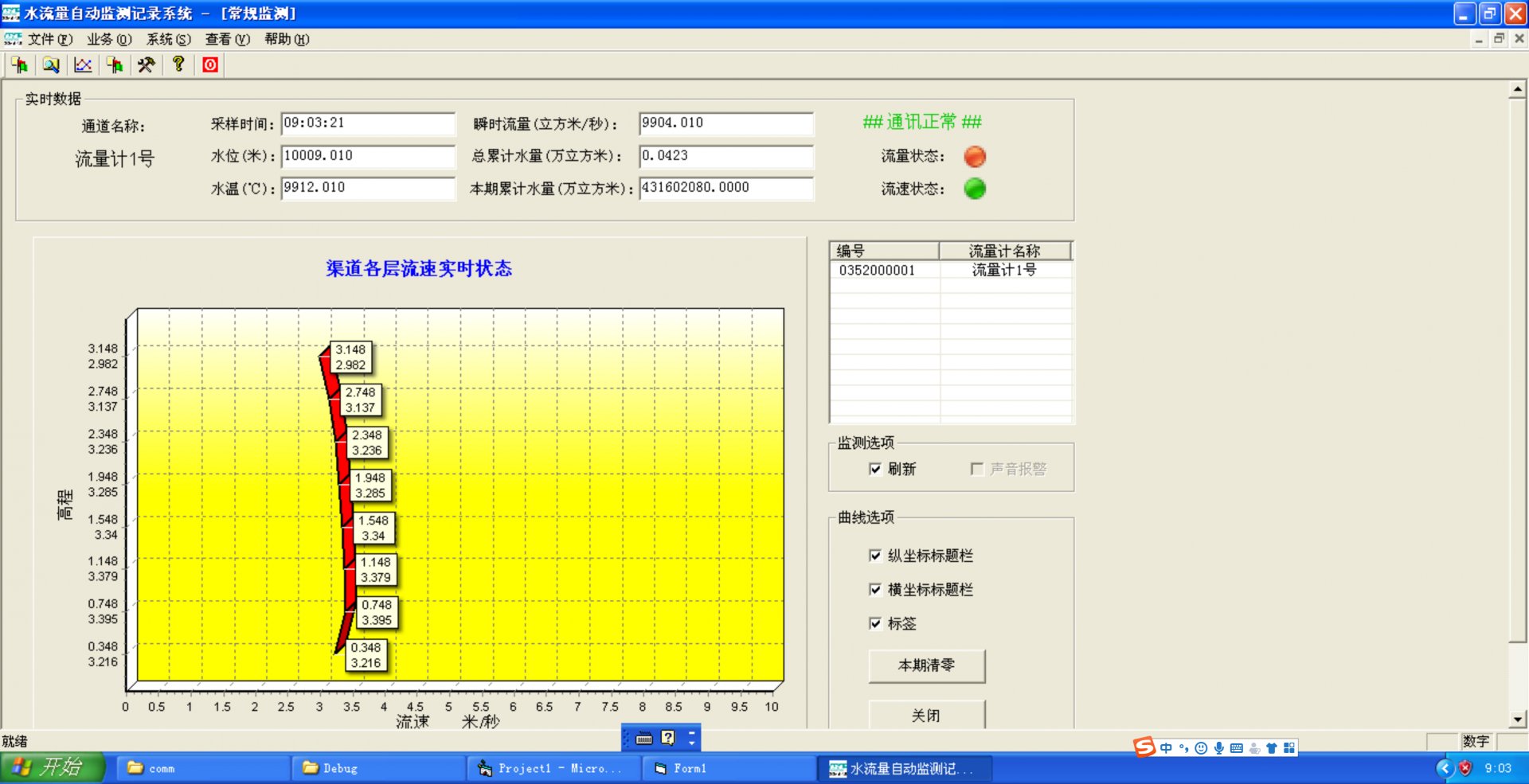Click the microphone voice input icon
This screenshot has height=784, width=1529.
[1218, 748]
